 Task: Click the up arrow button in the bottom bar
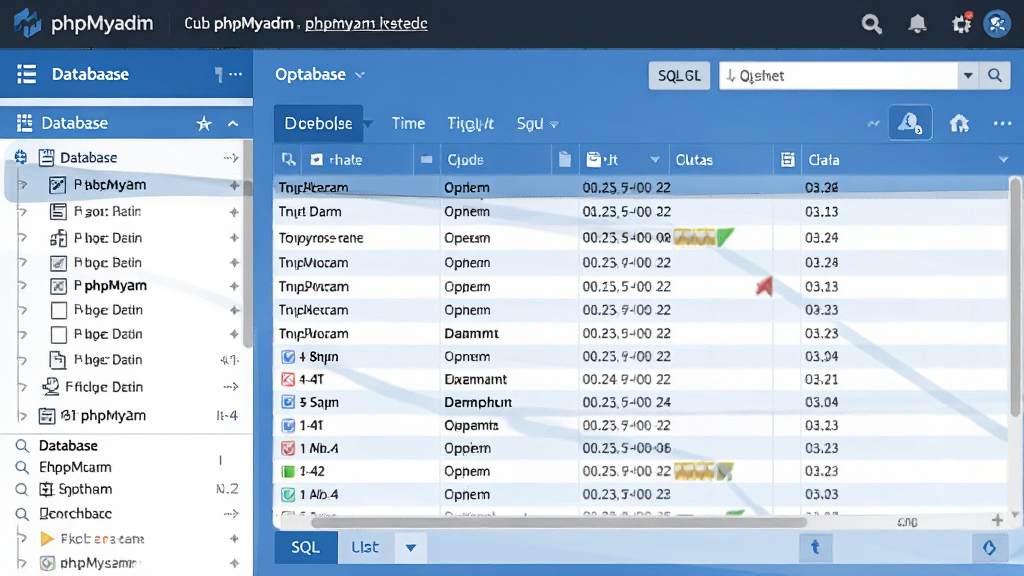click(815, 547)
